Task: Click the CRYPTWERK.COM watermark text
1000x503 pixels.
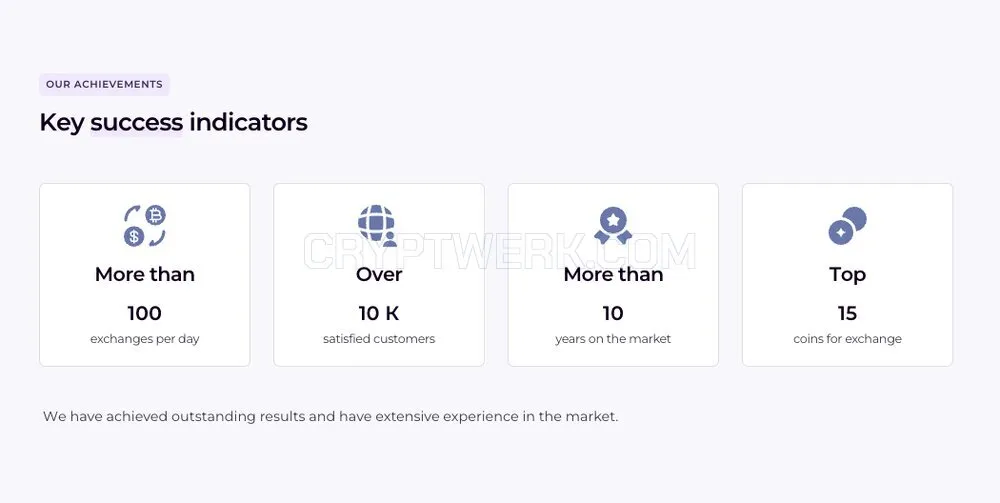Action: [499, 251]
